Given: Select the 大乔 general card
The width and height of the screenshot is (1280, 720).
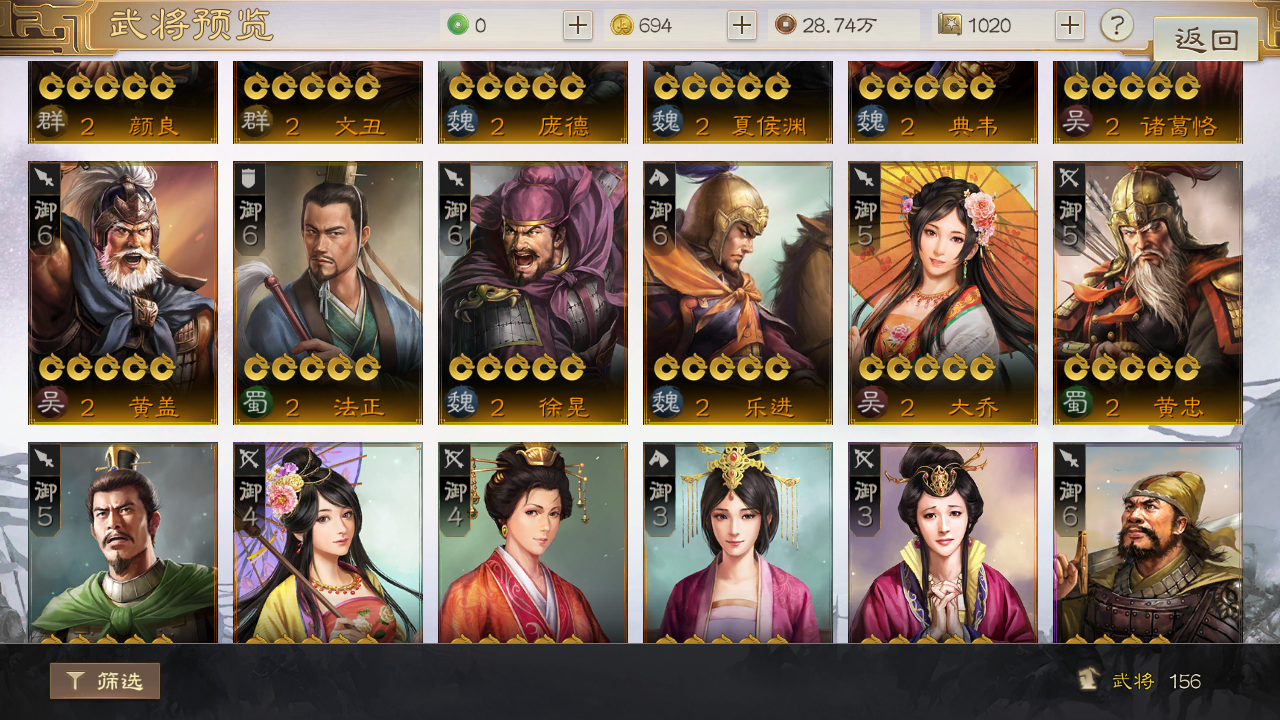Looking at the screenshot, I should (943, 293).
